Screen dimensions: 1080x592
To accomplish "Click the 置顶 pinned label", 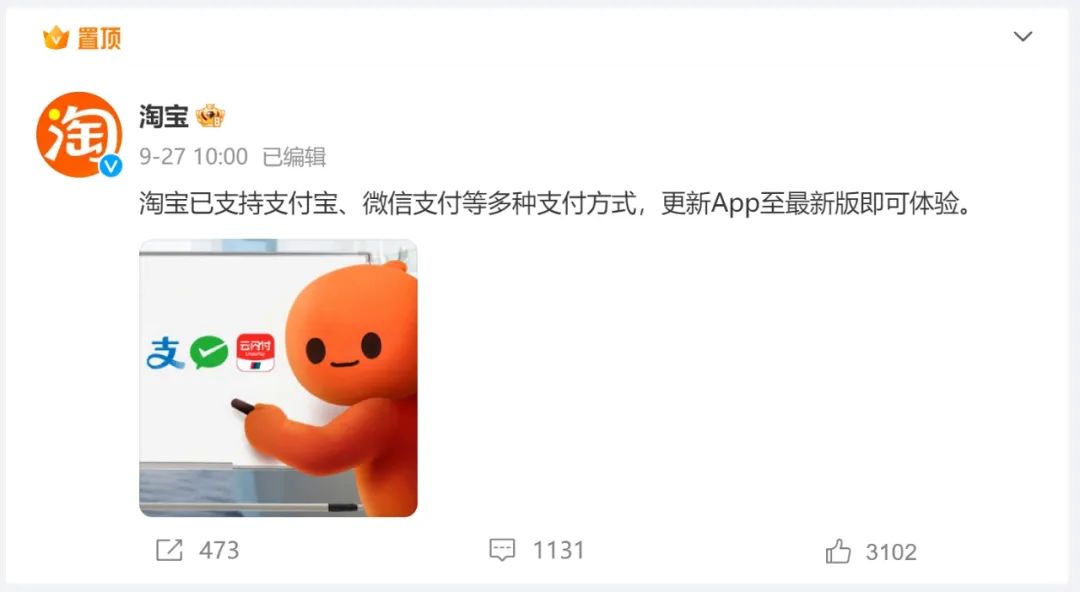I will (99, 38).
